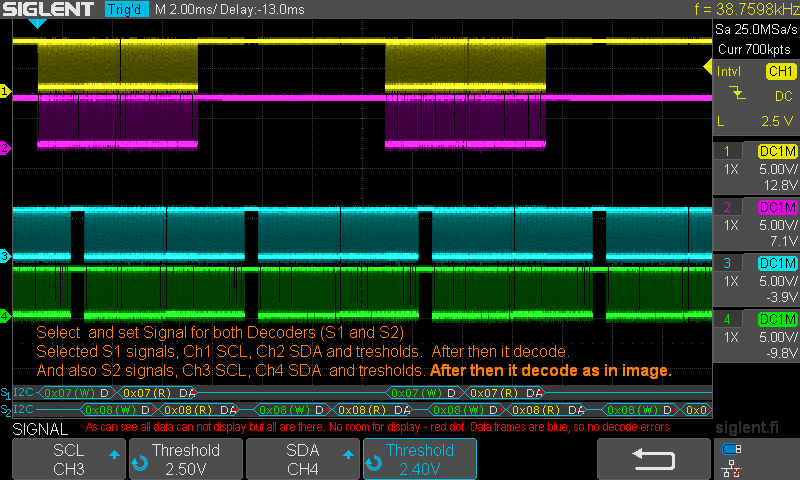Viewport: 800px width, 480px height.
Task: Click the channel 4 offset -9.8V value
Action: (x=781, y=353)
